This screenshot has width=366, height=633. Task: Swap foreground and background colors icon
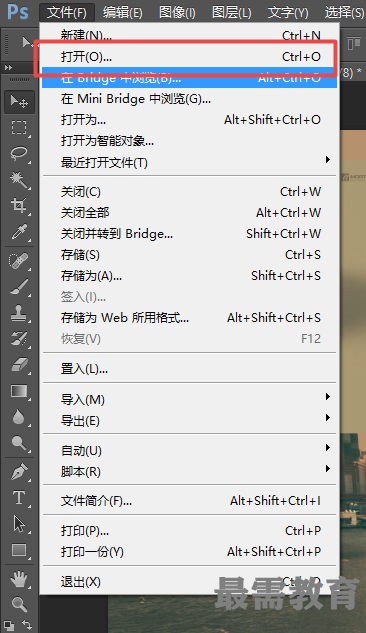tap(27, 625)
